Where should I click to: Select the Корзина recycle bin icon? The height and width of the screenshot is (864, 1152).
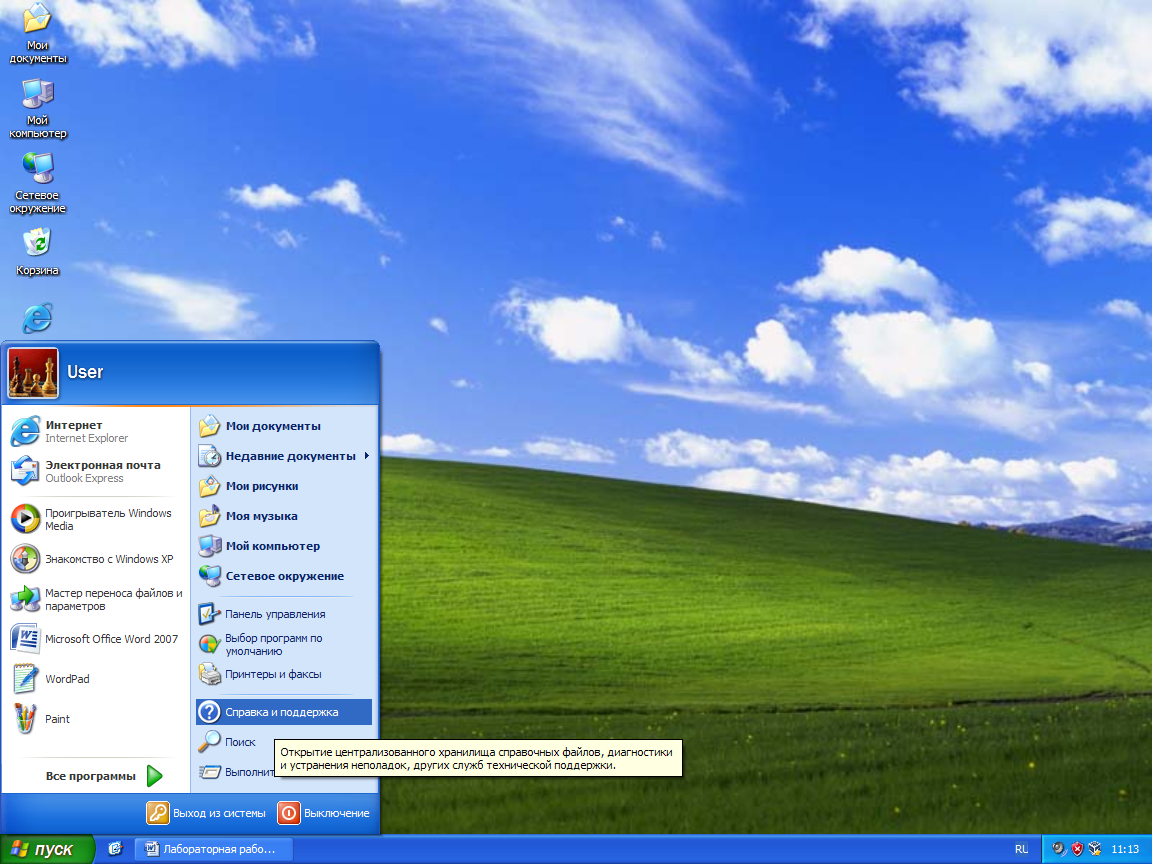[37, 252]
